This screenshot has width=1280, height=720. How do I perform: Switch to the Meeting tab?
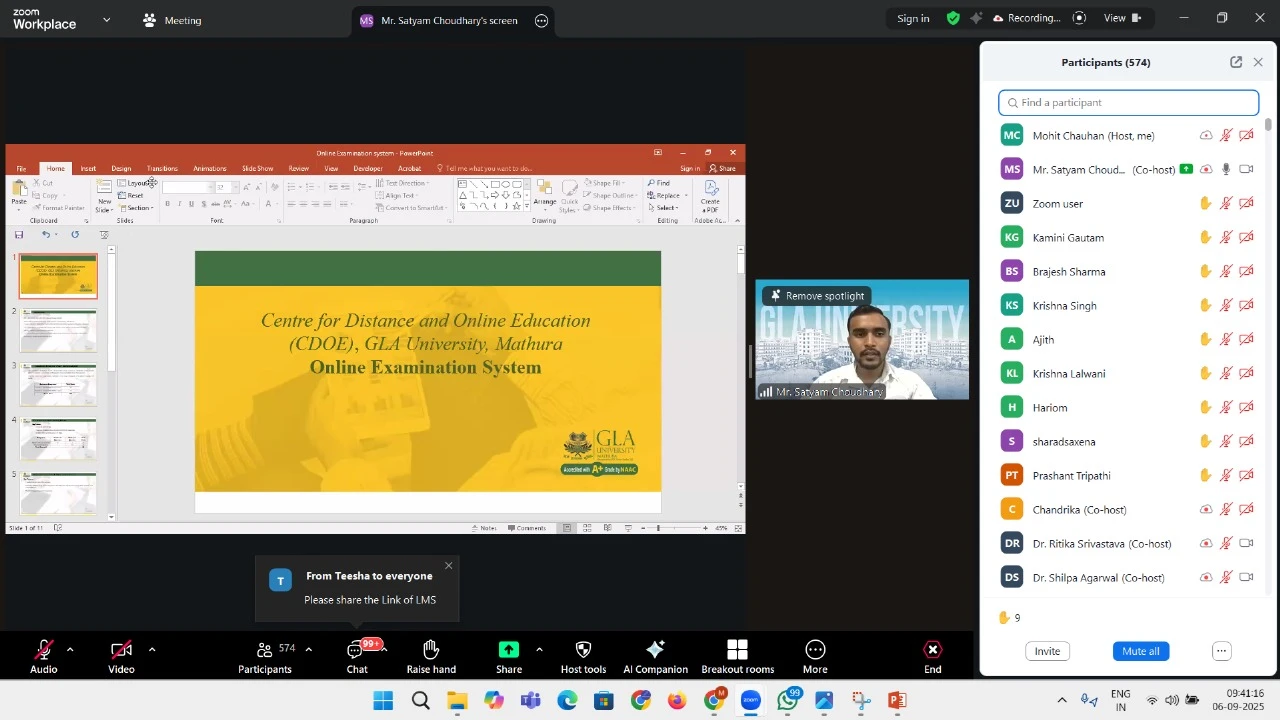[172, 20]
